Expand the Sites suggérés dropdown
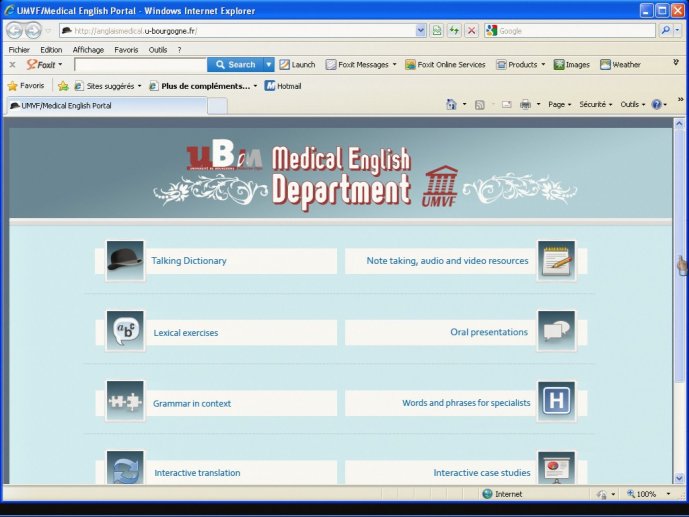689x517 pixels. [139, 86]
